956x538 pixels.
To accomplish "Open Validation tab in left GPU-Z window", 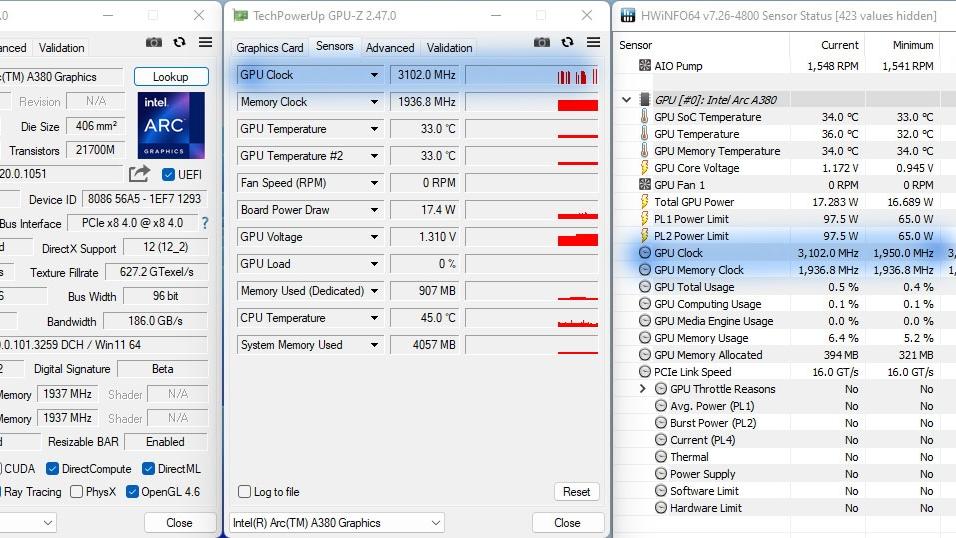I will point(62,48).
